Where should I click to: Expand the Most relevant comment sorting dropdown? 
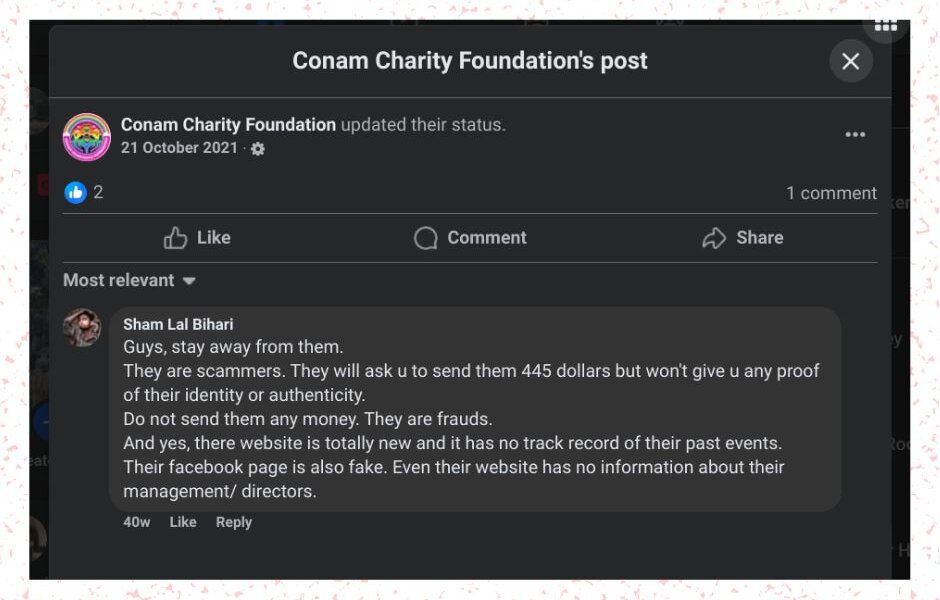click(x=129, y=281)
